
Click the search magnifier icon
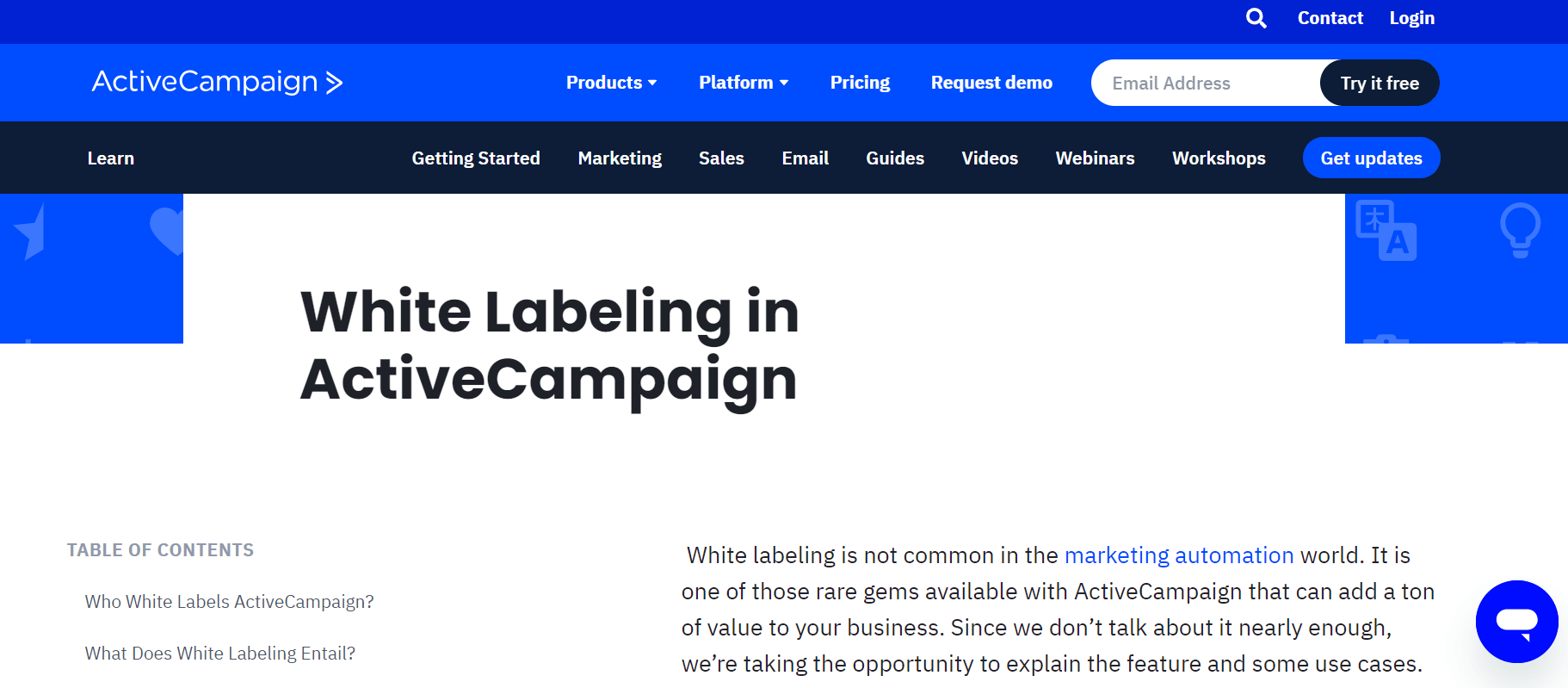pyautogui.click(x=1256, y=18)
